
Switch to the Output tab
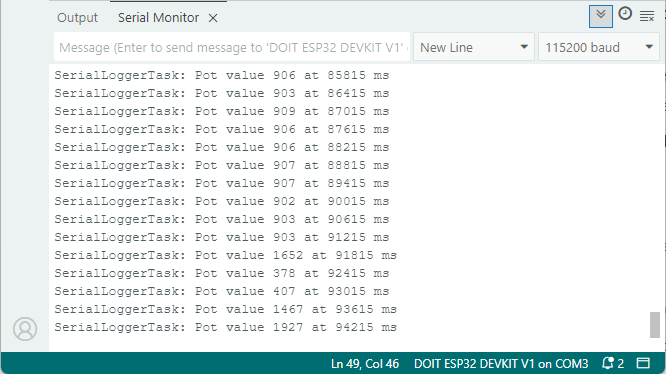(x=77, y=17)
